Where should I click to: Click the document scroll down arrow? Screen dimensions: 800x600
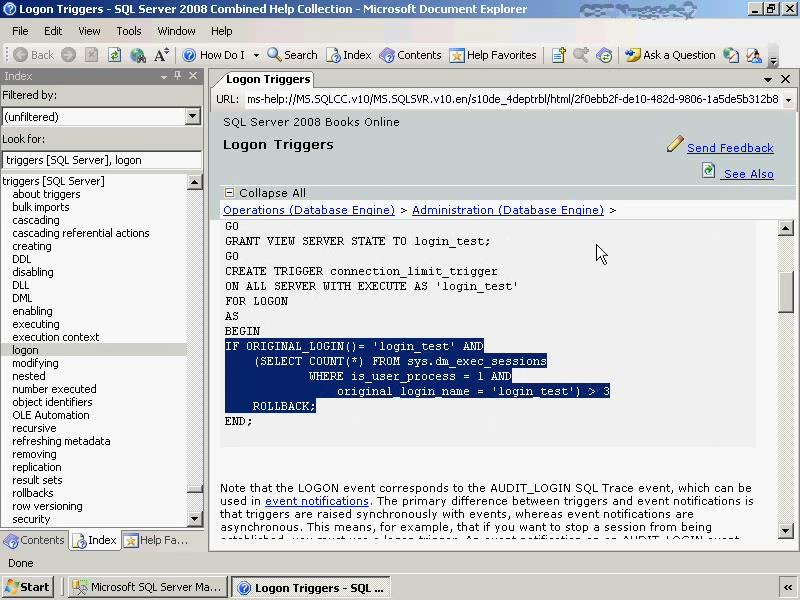pos(785,531)
